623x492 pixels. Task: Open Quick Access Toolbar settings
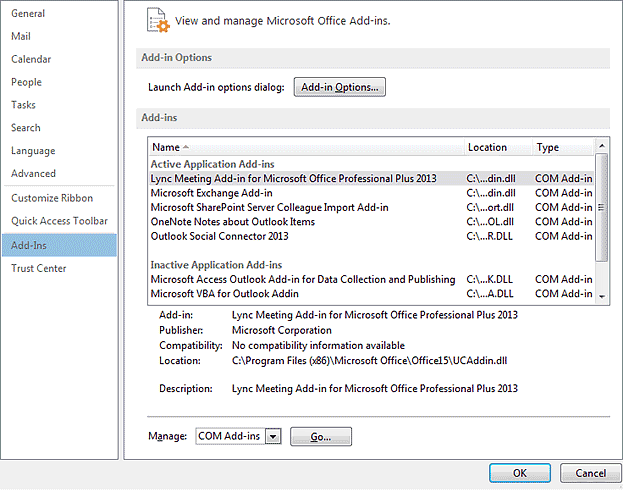(60, 221)
